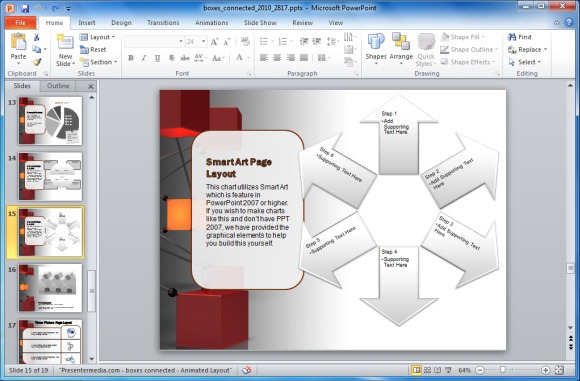This screenshot has height=381, width=580.
Task: Click the Arrange icon
Action: [x=401, y=41]
